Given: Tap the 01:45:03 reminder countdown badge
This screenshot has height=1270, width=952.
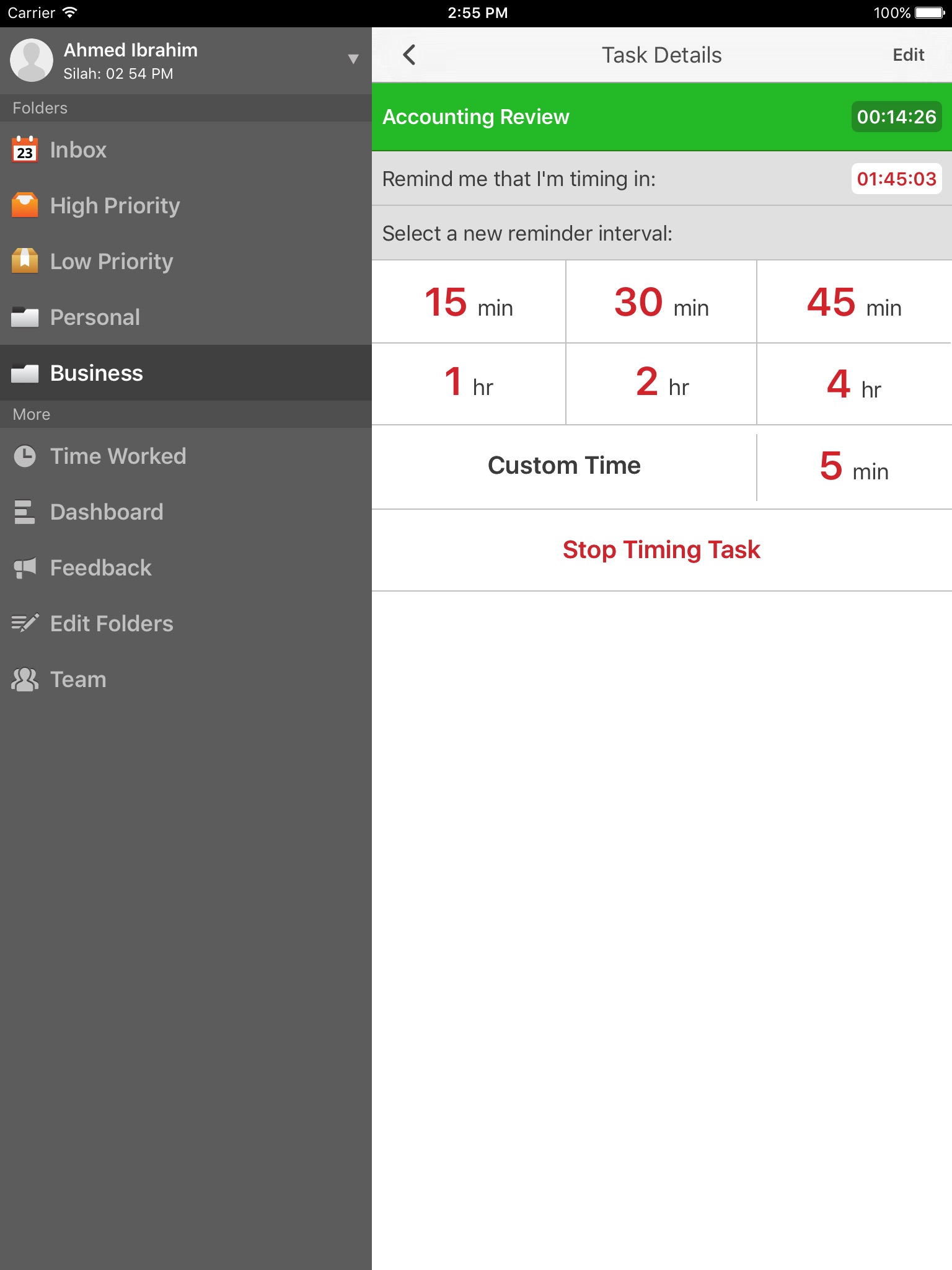Looking at the screenshot, I should tap(896, 179).
